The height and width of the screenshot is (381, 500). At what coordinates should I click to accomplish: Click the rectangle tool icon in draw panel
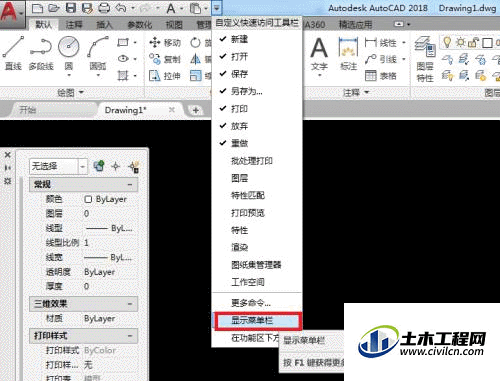point(123,43)
